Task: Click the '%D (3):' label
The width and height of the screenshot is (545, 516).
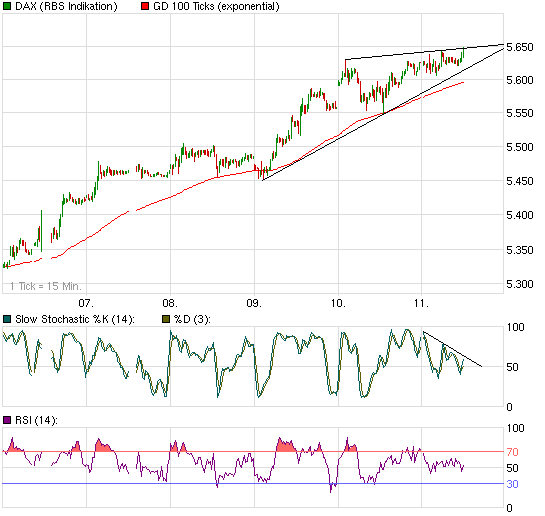Action: pos(192,319)
